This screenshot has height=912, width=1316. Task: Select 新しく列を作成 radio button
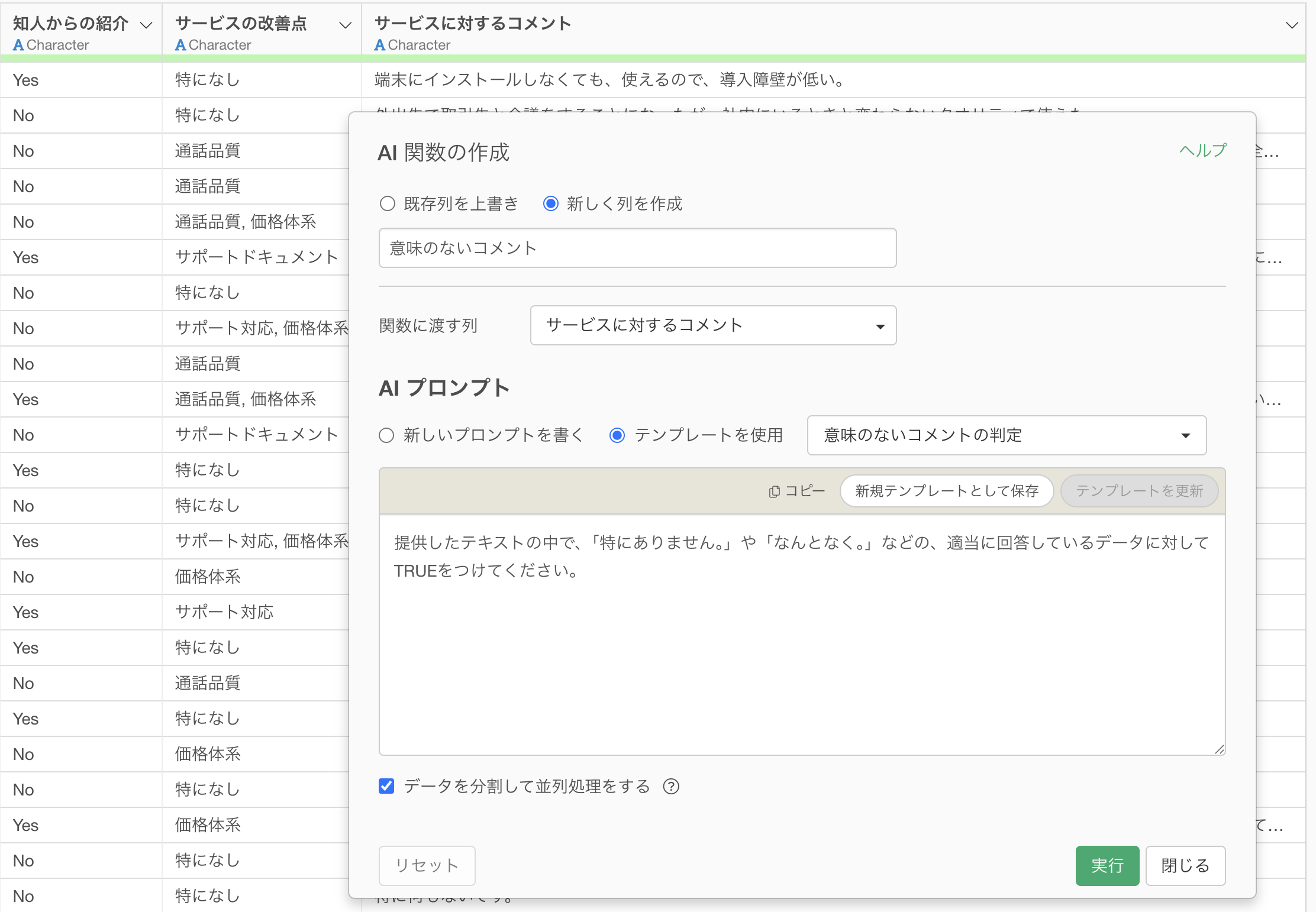tap(551, 203)
